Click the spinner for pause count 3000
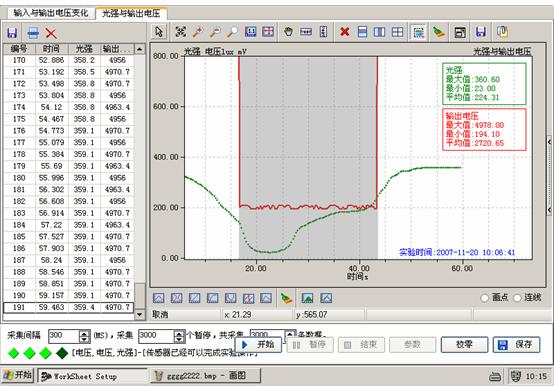 point(179,336)
